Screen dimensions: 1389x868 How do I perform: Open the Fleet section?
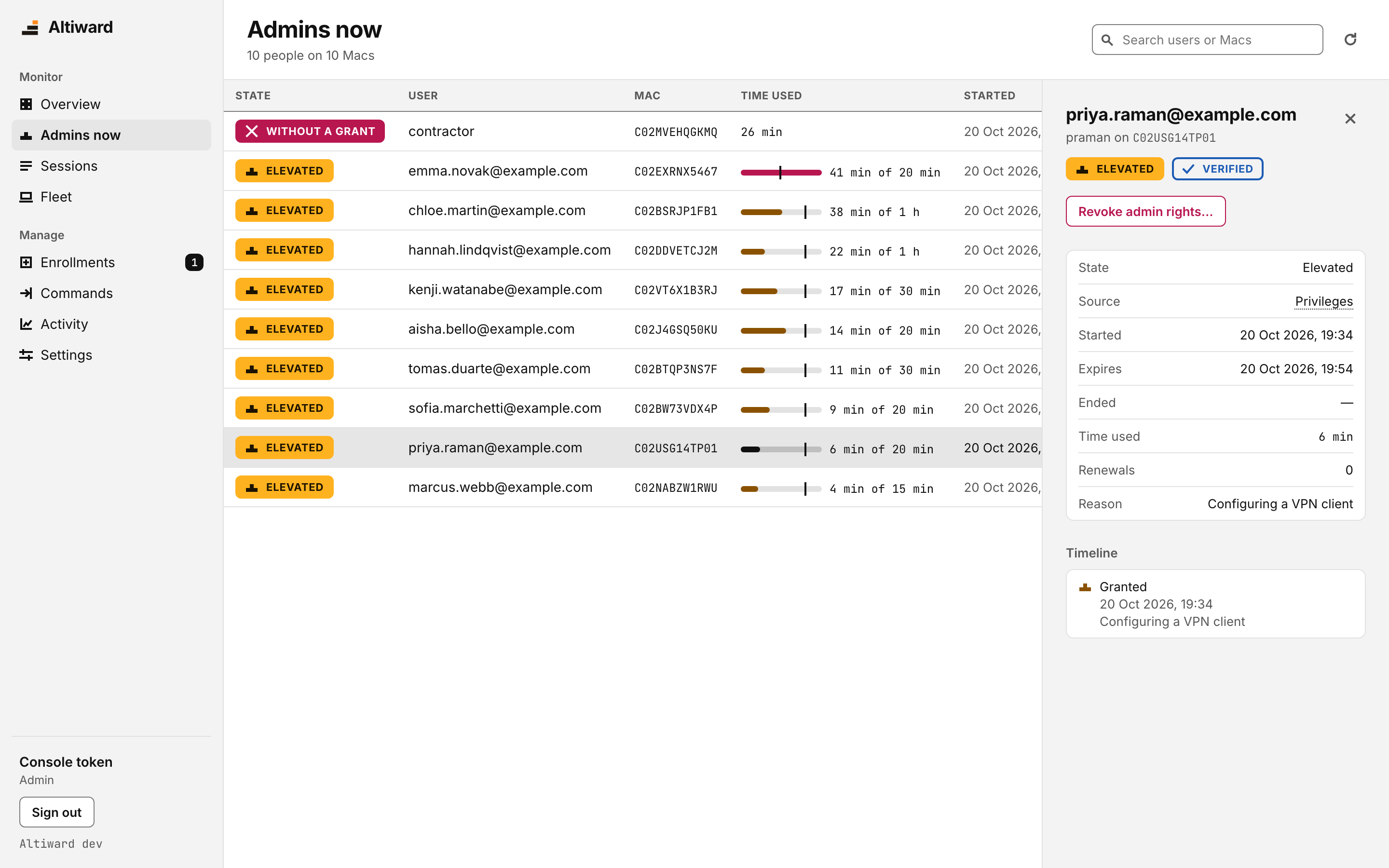[111, 197]
